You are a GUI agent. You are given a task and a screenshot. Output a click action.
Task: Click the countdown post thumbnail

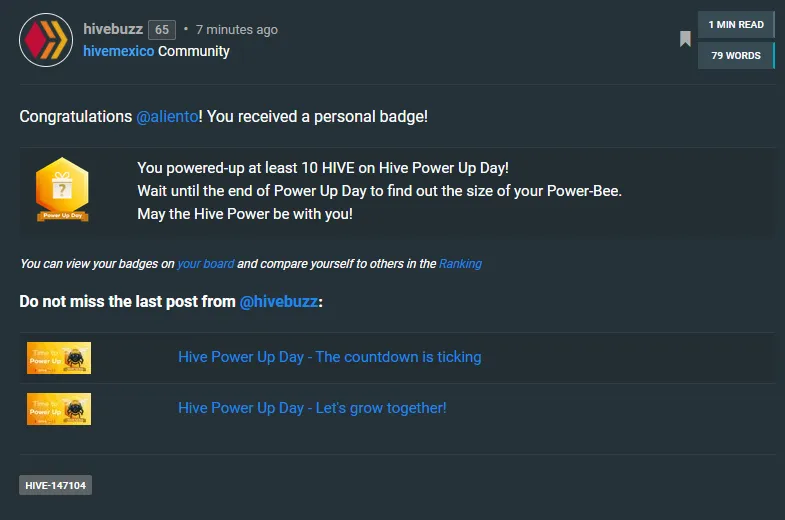click(x=59, y=357)
